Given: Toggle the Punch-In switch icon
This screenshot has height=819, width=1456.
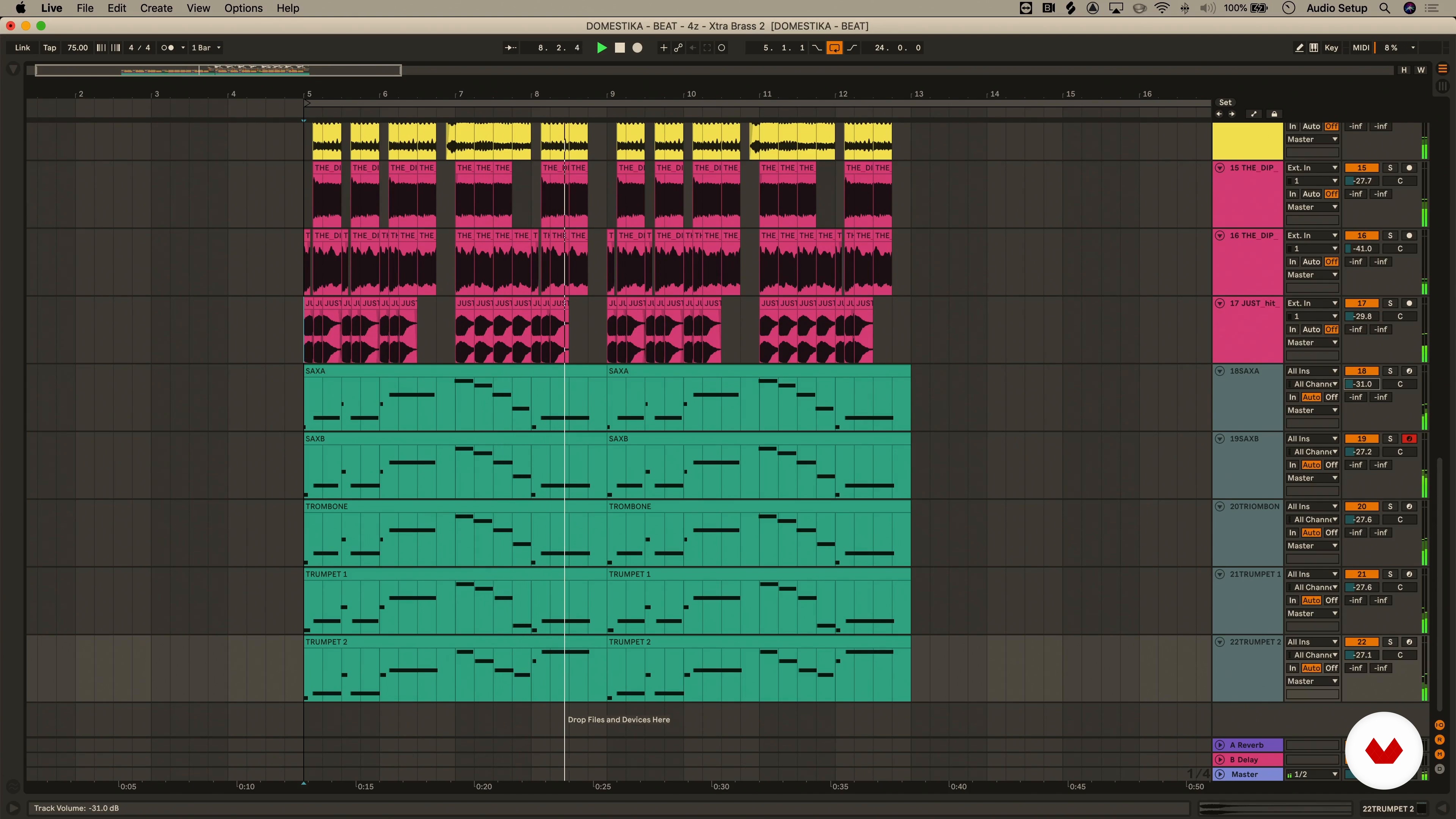Looking at the screenshot, I should [817, 48].
